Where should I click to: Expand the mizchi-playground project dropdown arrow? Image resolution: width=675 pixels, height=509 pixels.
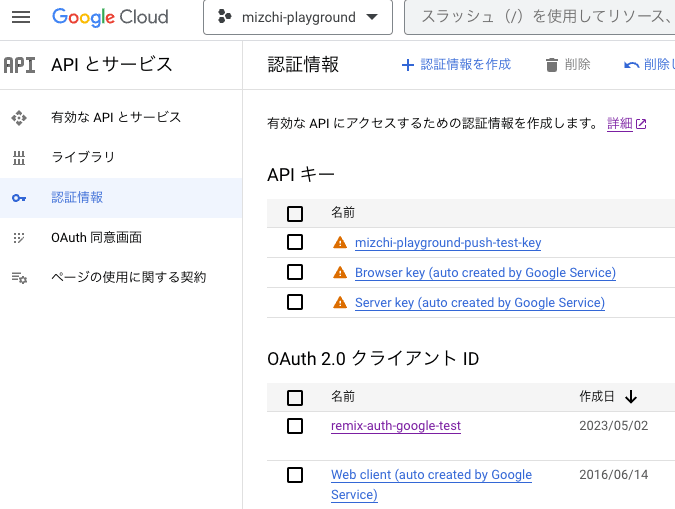[x=372, y=17]
